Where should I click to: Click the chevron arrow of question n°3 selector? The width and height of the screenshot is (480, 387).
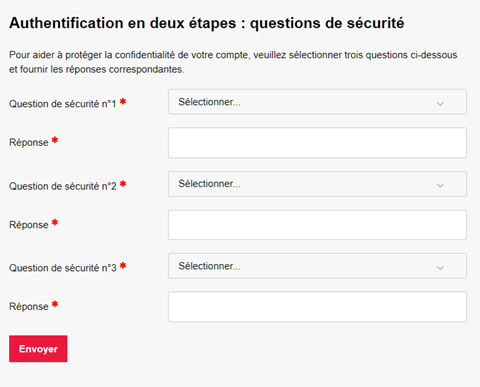(x=440, y=268)
